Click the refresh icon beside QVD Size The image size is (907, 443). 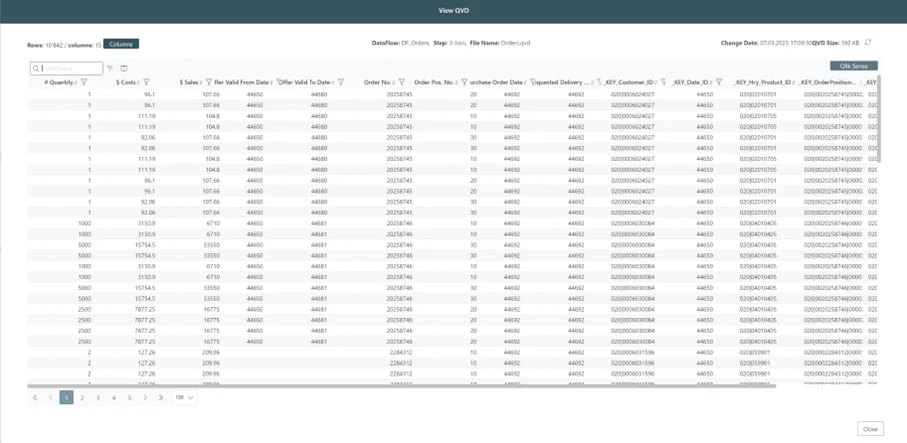click(x=868, y=43)
